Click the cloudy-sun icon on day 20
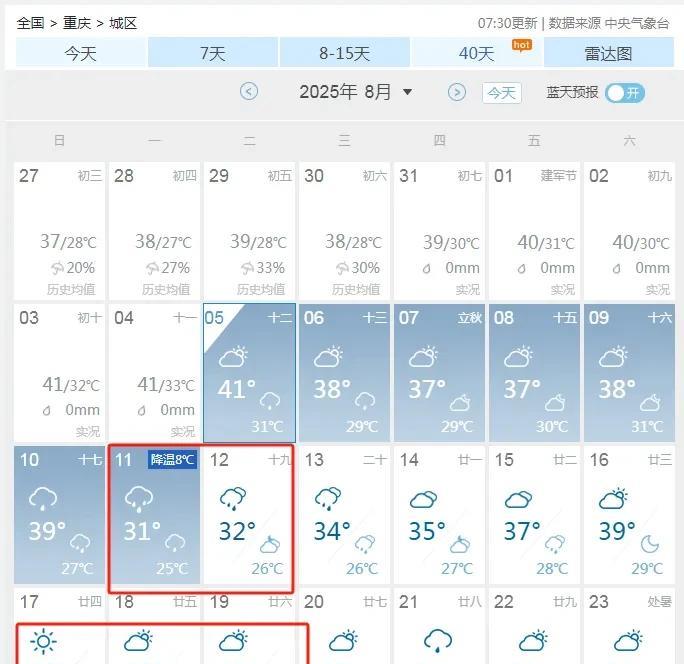The width and height of the screenshot is (684, 664). click(343, 641)
